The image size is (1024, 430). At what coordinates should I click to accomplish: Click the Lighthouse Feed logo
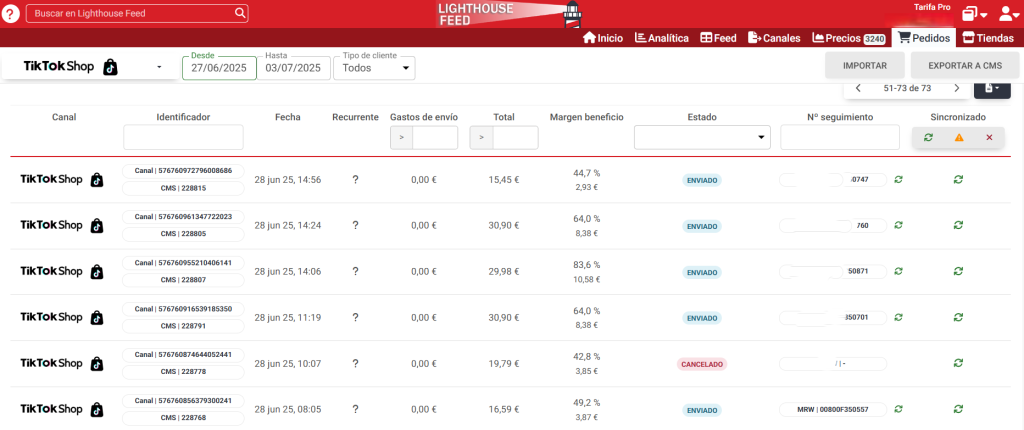coord(509,14)
